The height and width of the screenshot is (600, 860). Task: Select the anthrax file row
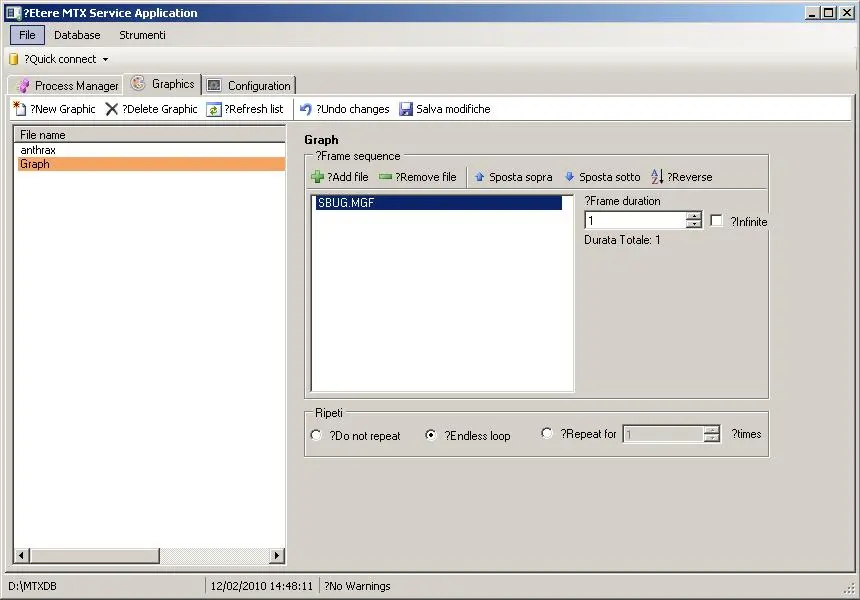click(x=151, y=150)
